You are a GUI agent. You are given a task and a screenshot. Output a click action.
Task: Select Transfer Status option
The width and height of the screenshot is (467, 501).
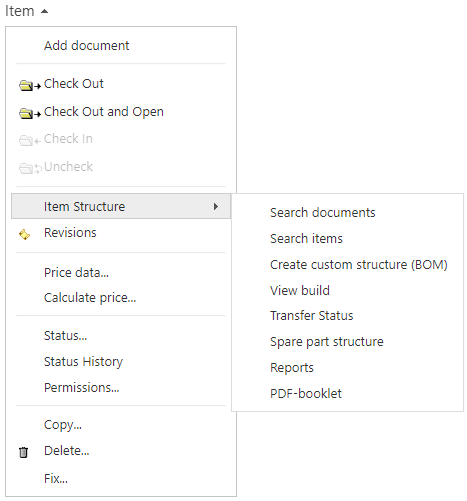(x=312, y=316)
